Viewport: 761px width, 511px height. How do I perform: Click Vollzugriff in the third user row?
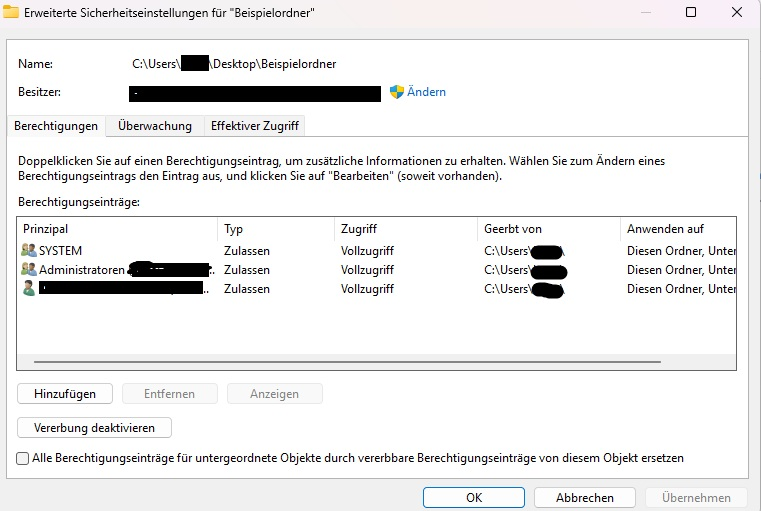(367, 289)
